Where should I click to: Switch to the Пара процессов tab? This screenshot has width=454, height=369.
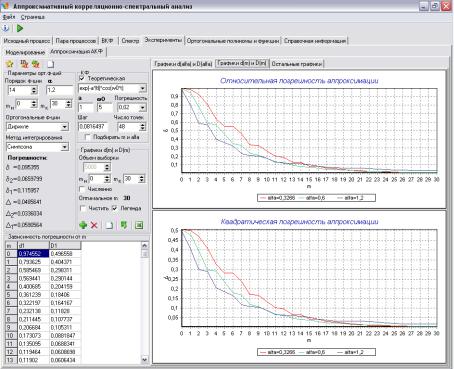click(x=76, y=41)
